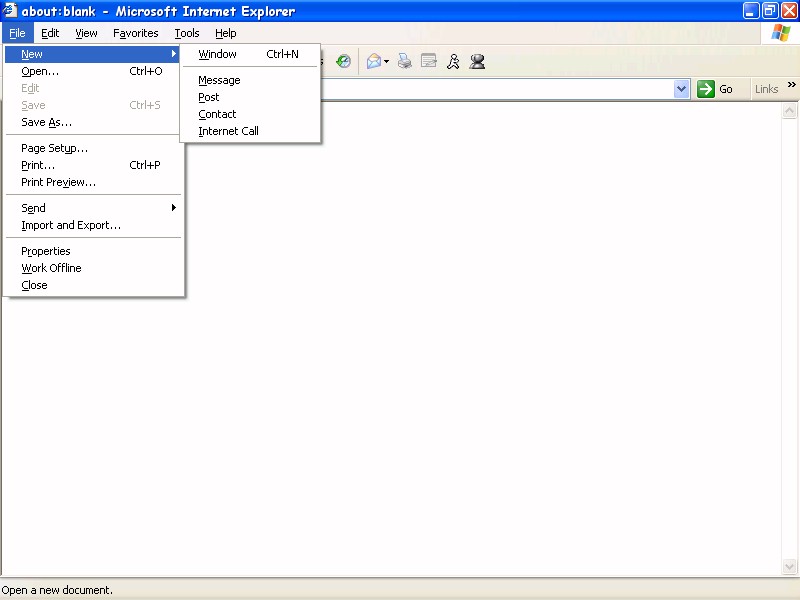Select Post in New submenu

[x=250, y=97]
